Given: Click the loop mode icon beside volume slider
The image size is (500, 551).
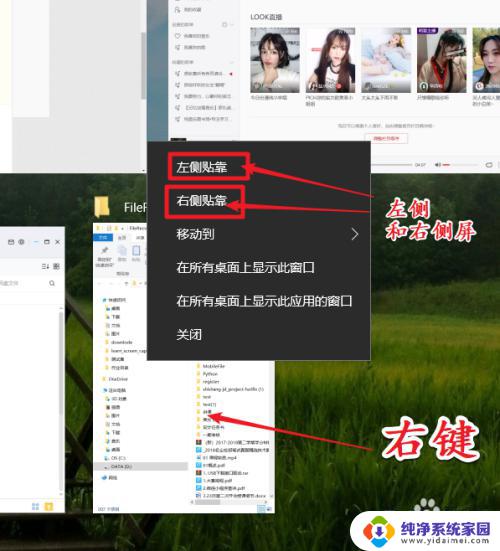Looking at the screenshot, I should (x=489, y=164).
